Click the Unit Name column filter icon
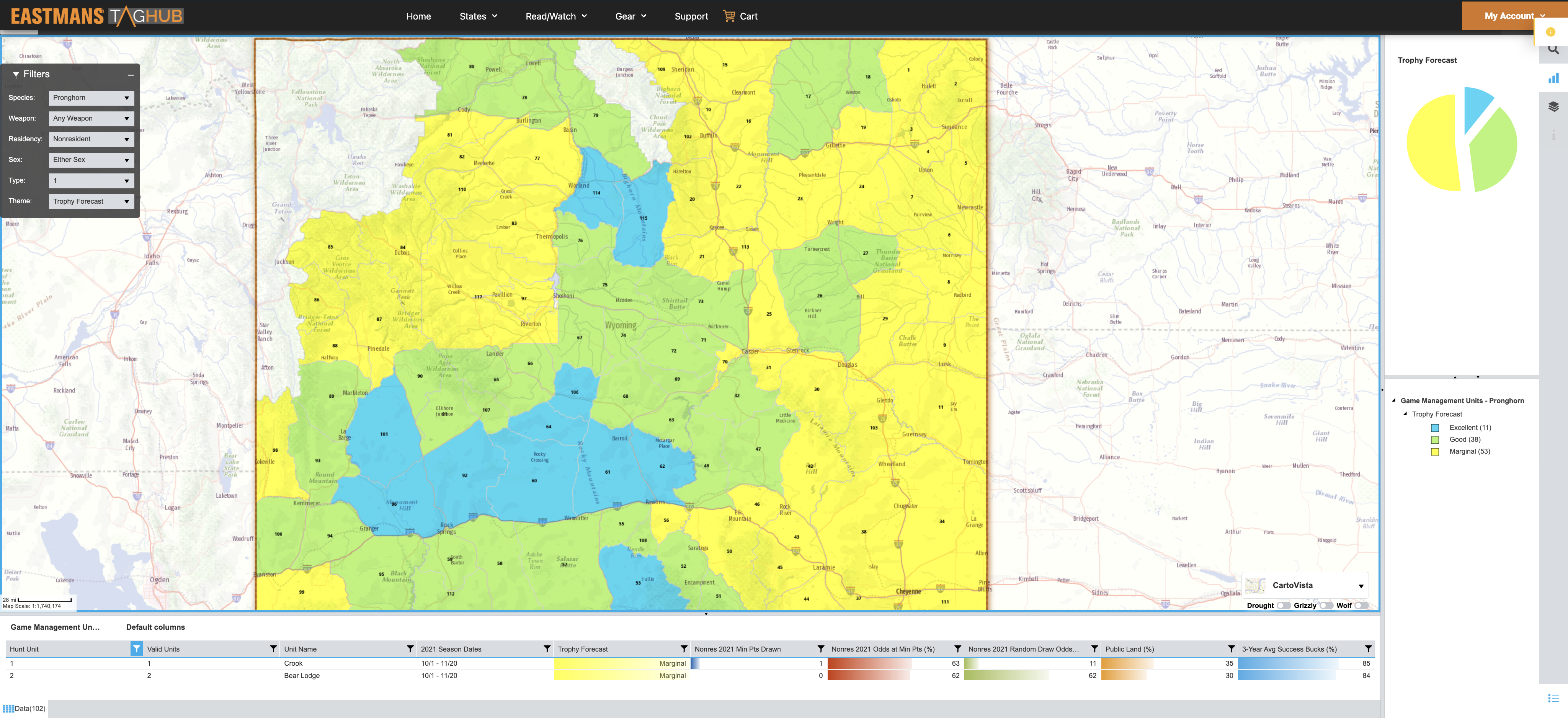The height and width of the screenshot is (722, 1568). 410,649
